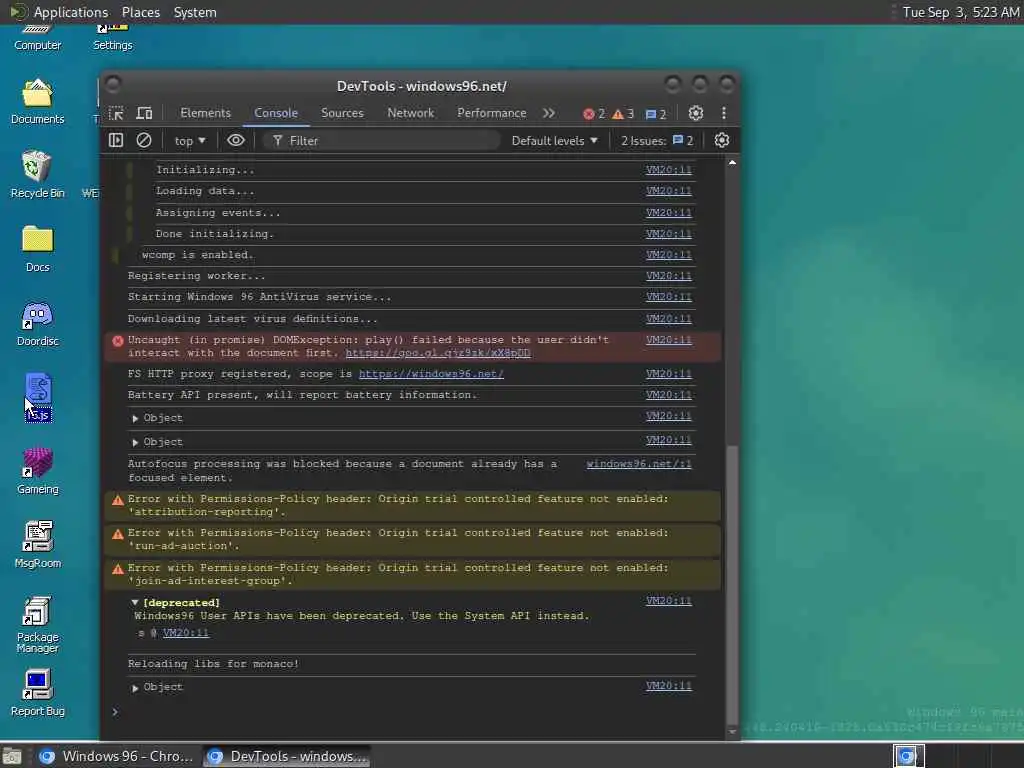This screenshot has width=1024, height=768.
Task: Select the Documents desktop icon
Action: (x=37, y=102)
